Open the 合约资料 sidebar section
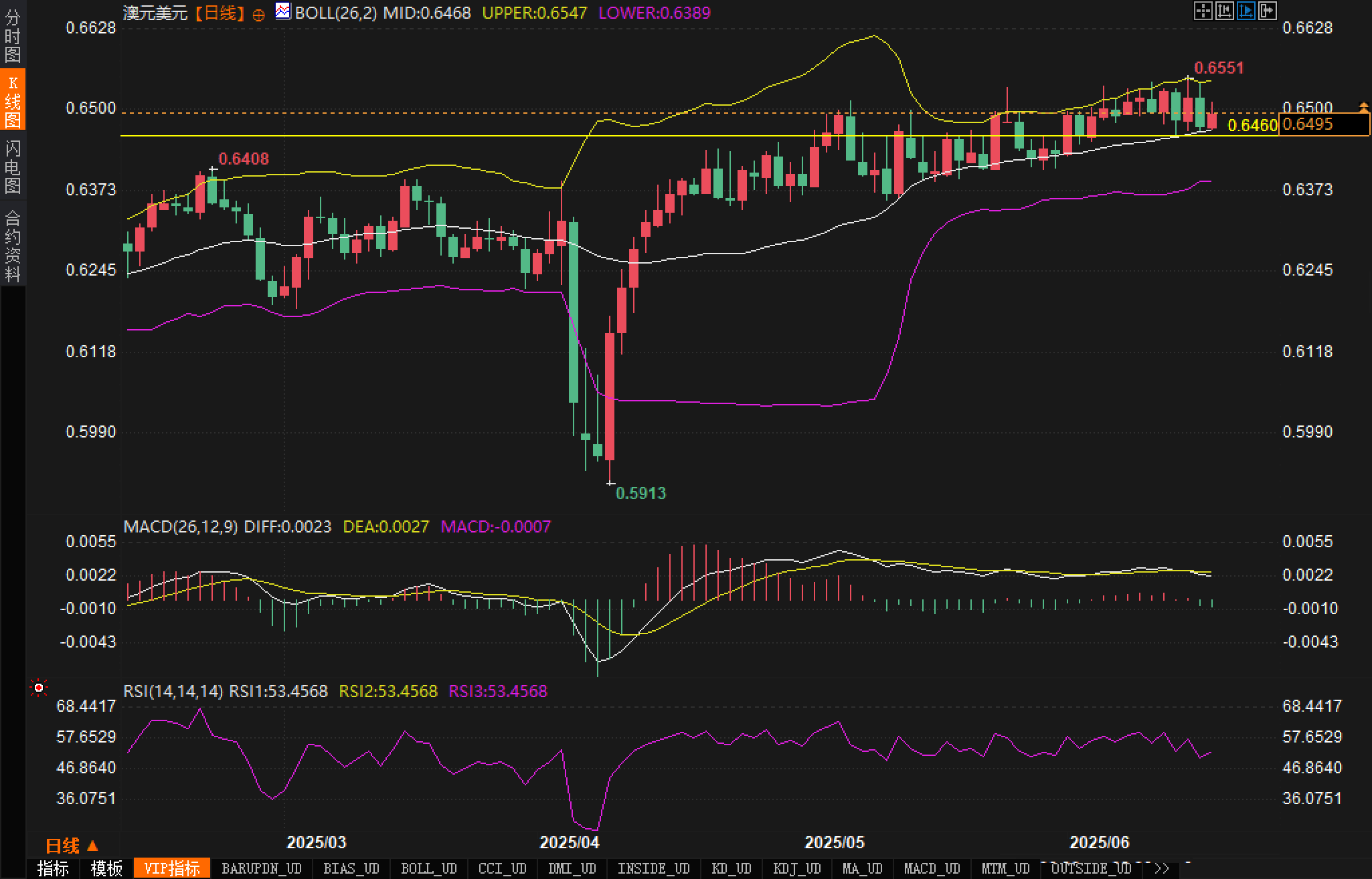The width and height of the screenshot is (1372, 879). (x=13, y=246)
